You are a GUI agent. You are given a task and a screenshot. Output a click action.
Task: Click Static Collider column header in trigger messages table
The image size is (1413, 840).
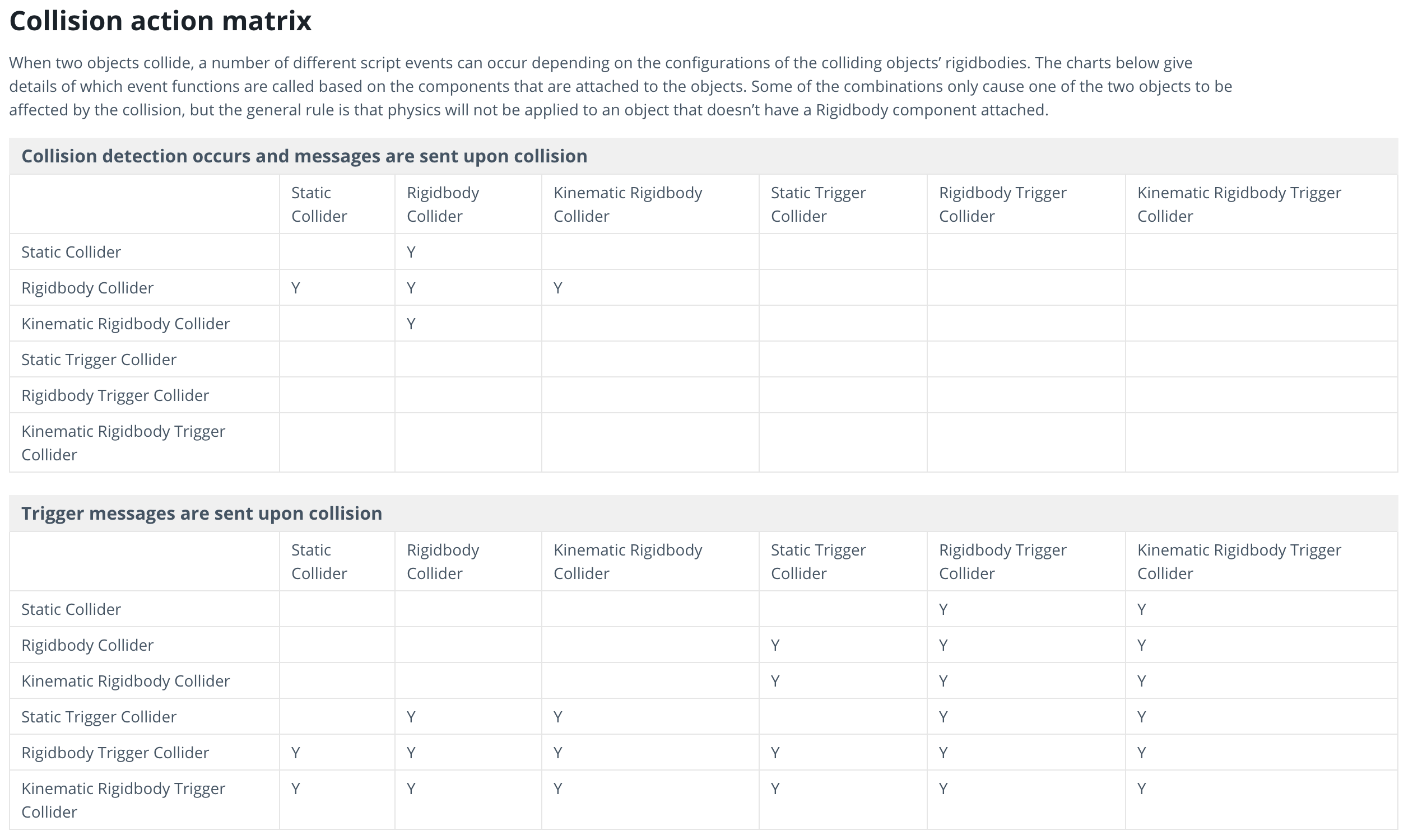pos(319,561)
